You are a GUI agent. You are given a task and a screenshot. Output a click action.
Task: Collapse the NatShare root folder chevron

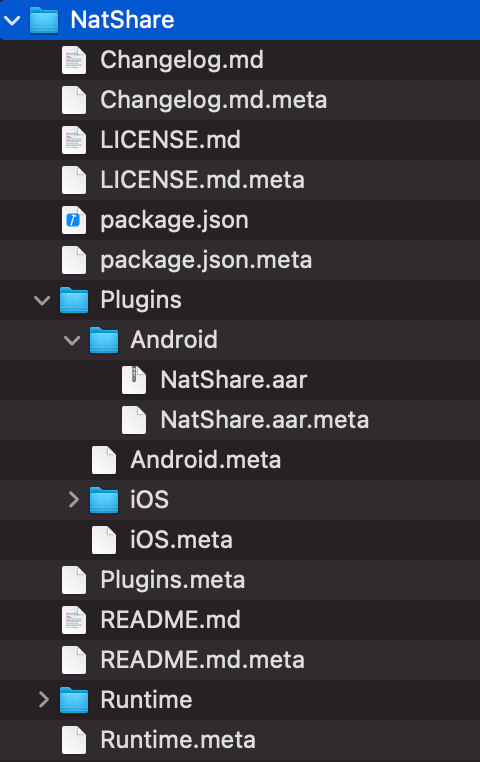tap(12, 20)
